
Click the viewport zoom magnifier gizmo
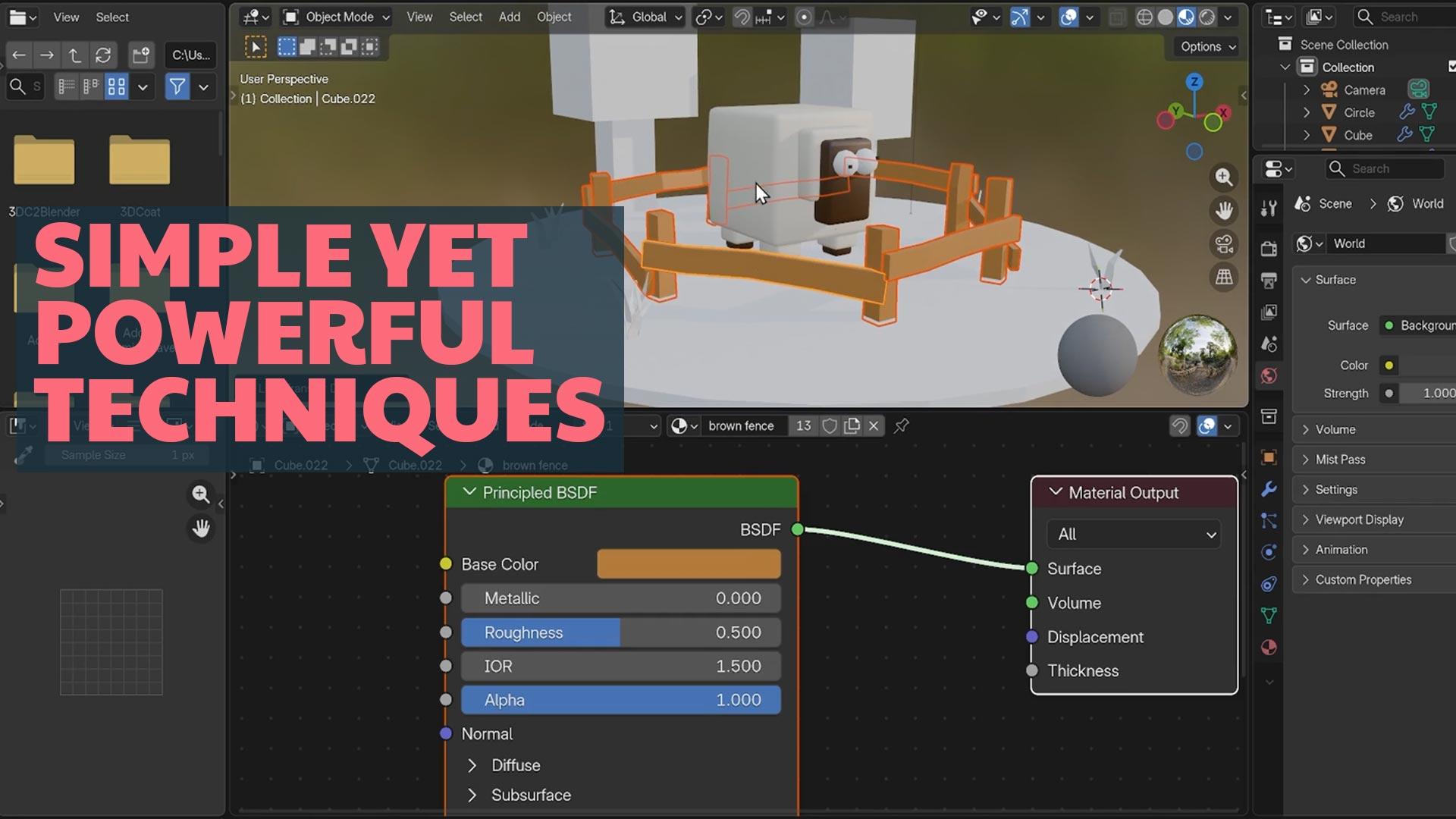[1223, 177]
